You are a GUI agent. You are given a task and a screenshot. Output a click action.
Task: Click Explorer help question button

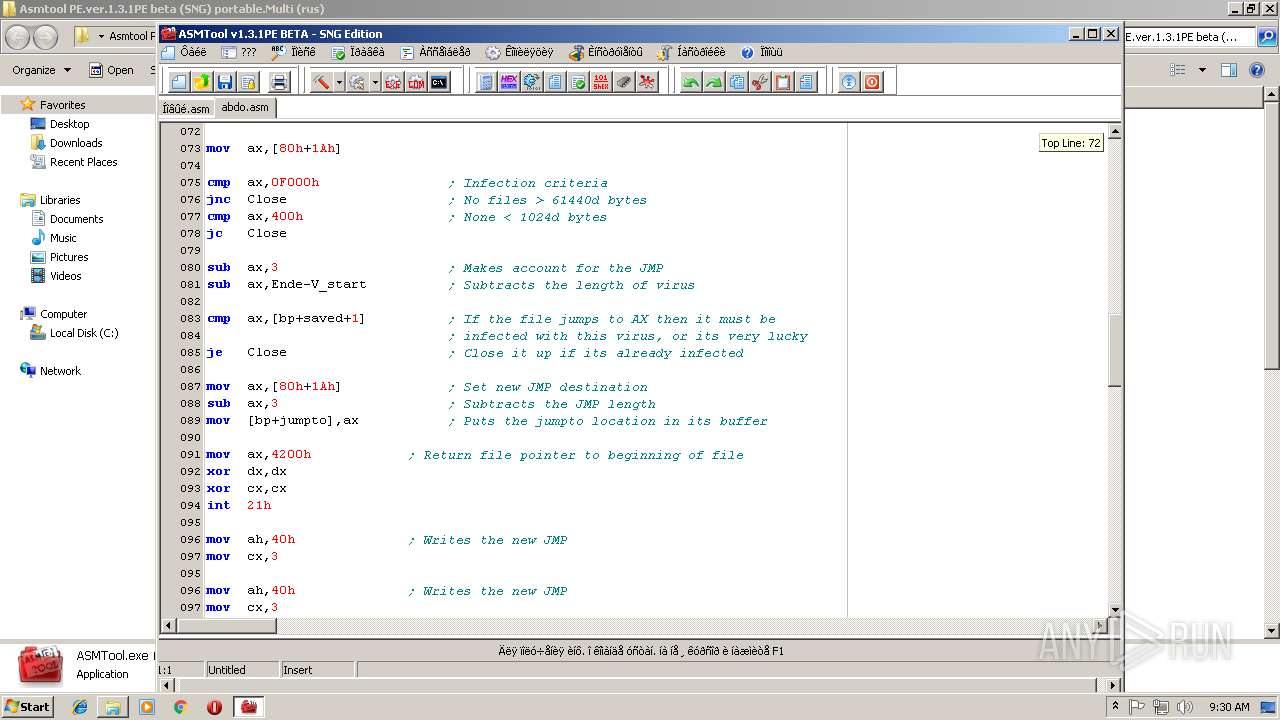click(1256, 70)
